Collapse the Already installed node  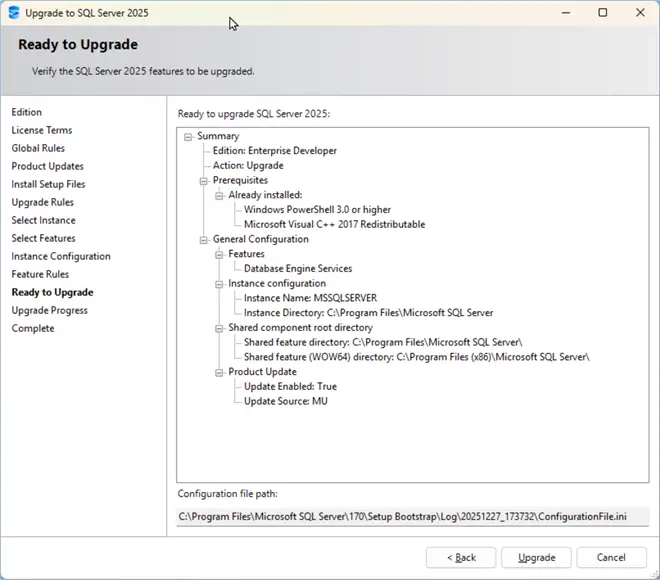point(219,196)
